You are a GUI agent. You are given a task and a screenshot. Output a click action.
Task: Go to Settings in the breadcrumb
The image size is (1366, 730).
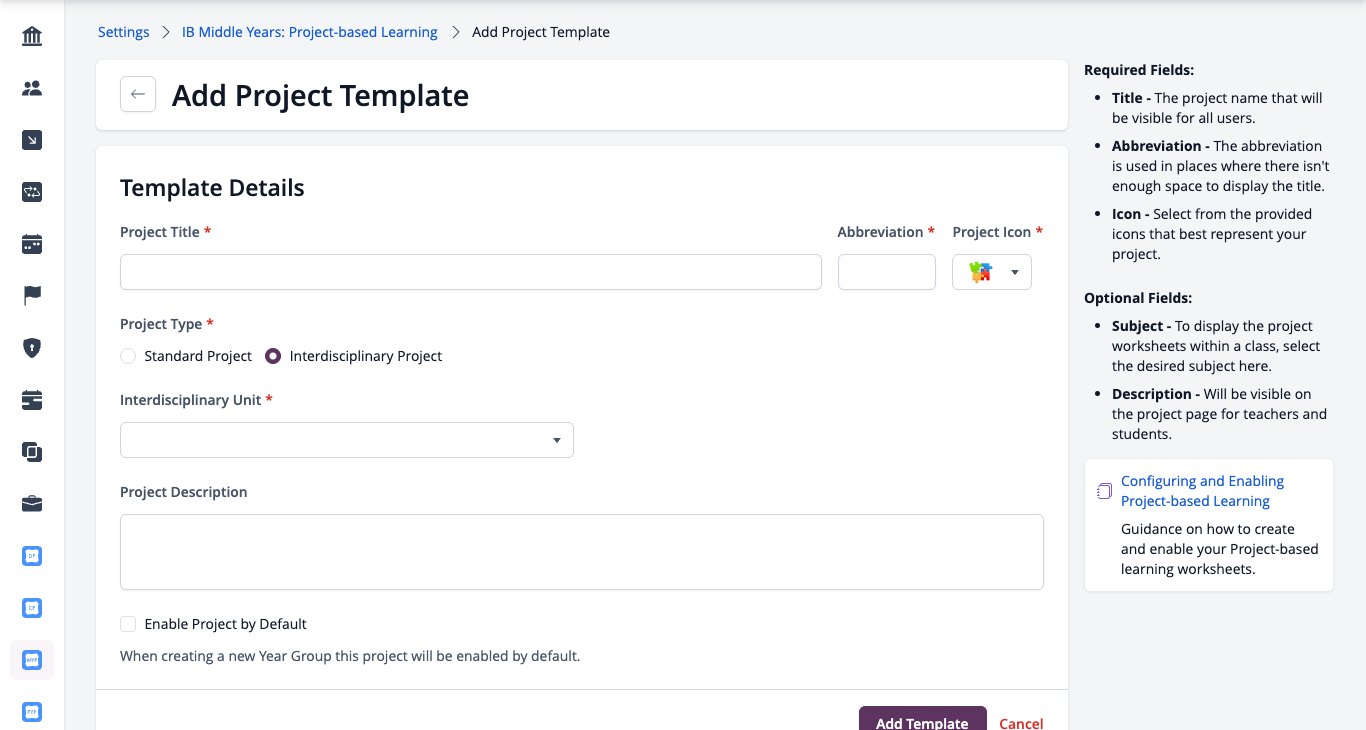123,32
